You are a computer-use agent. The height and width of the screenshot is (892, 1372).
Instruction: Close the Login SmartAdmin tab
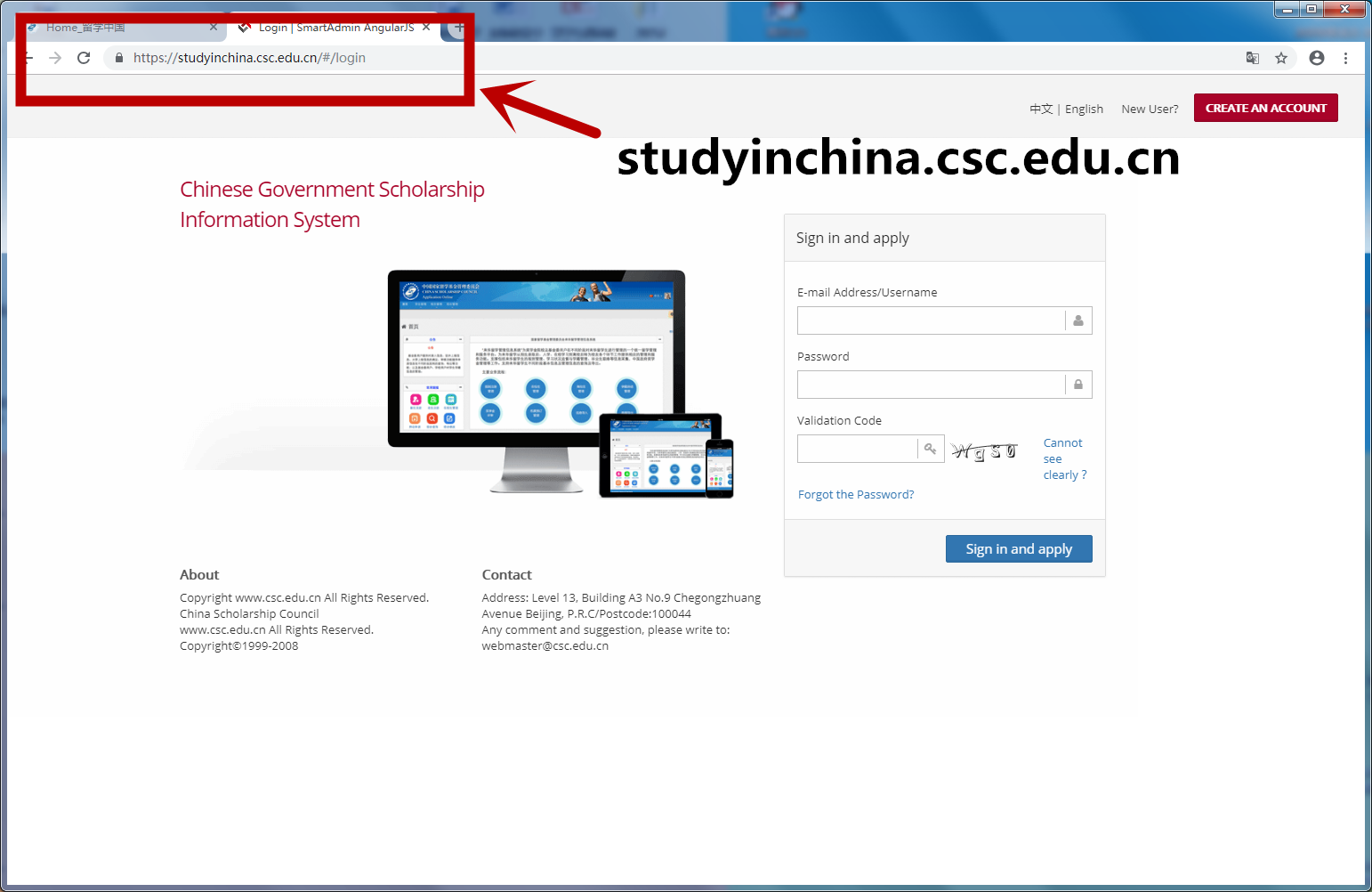point(426,28)
